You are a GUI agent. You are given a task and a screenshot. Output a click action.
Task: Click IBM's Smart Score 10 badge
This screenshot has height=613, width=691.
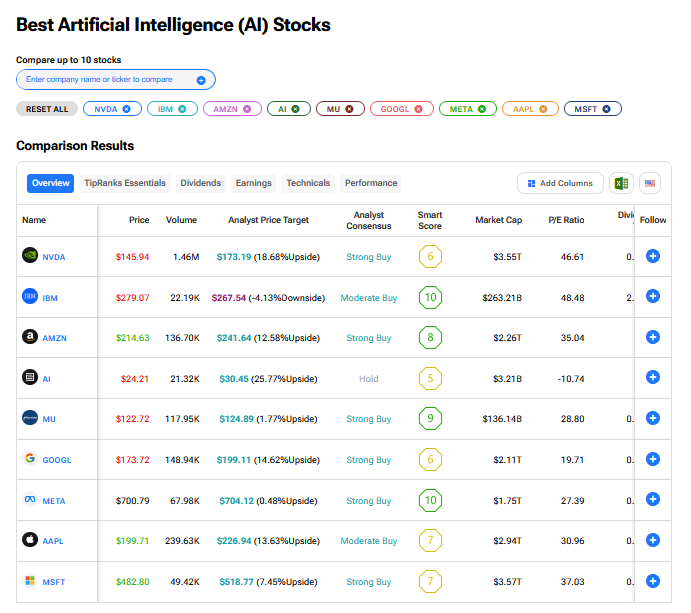click(x=430, y=297)
